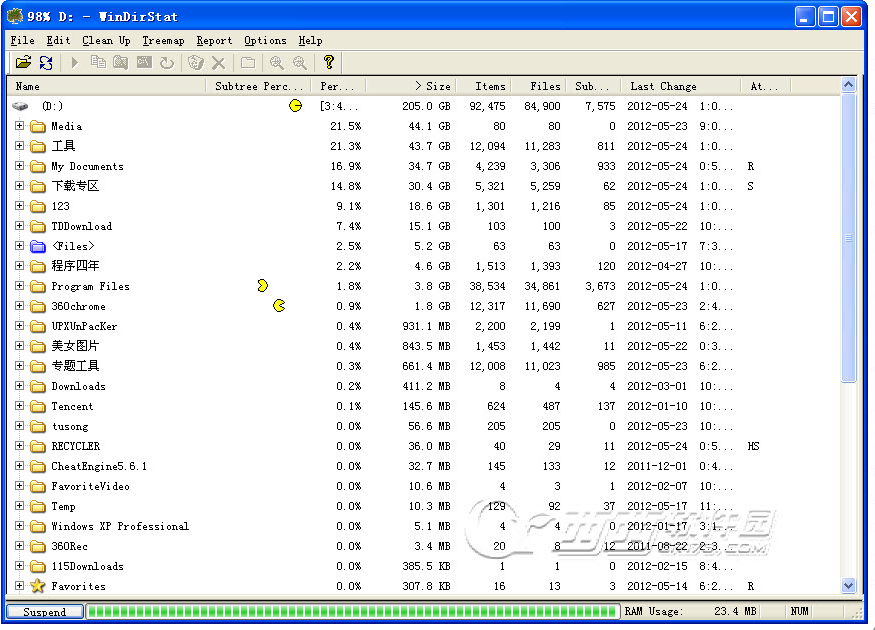This screenshot has width=875, height=630.
Task: Click the Media folder icon
Action: coord(38,127)
